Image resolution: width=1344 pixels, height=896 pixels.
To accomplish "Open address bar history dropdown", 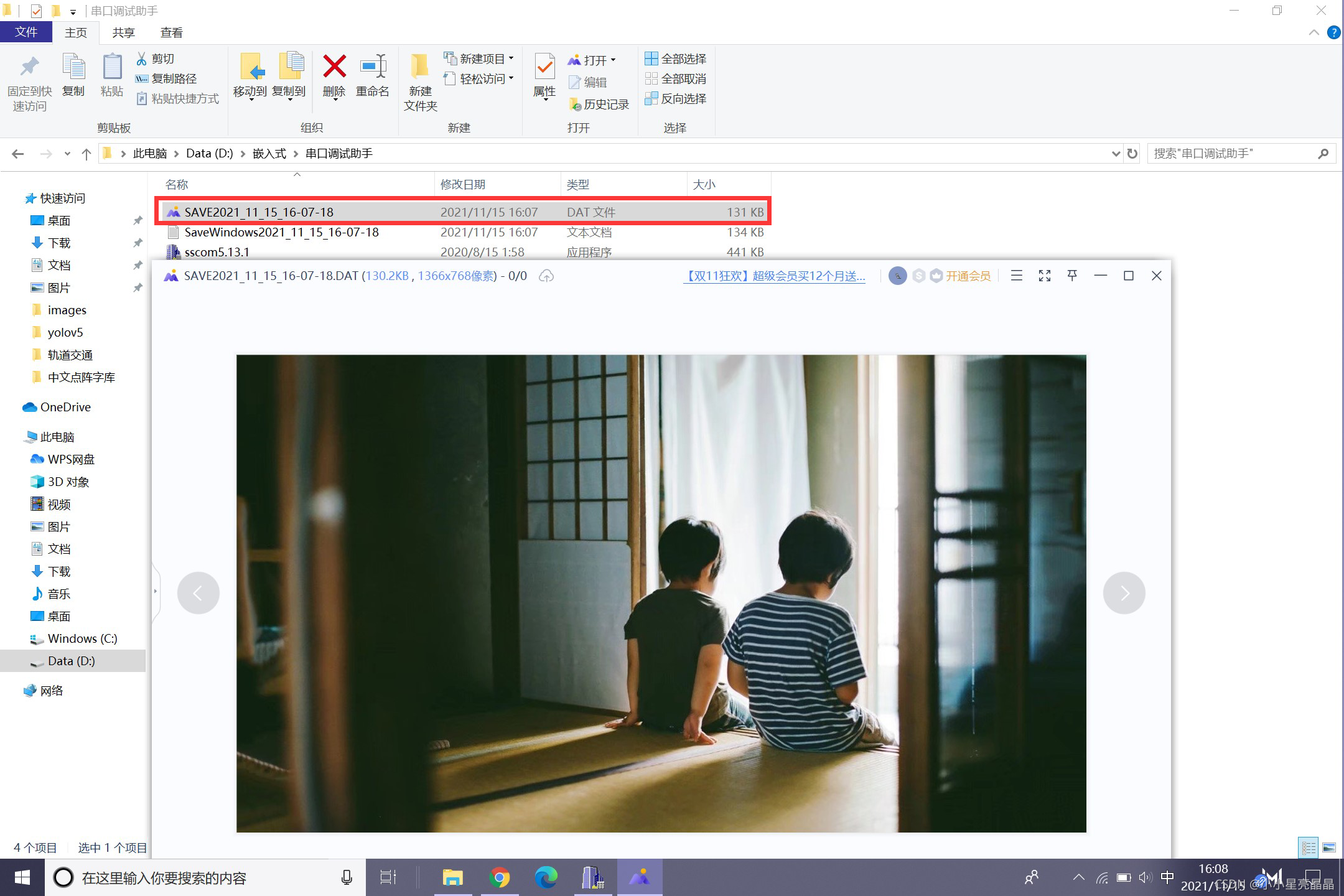I will point(1116,154).
